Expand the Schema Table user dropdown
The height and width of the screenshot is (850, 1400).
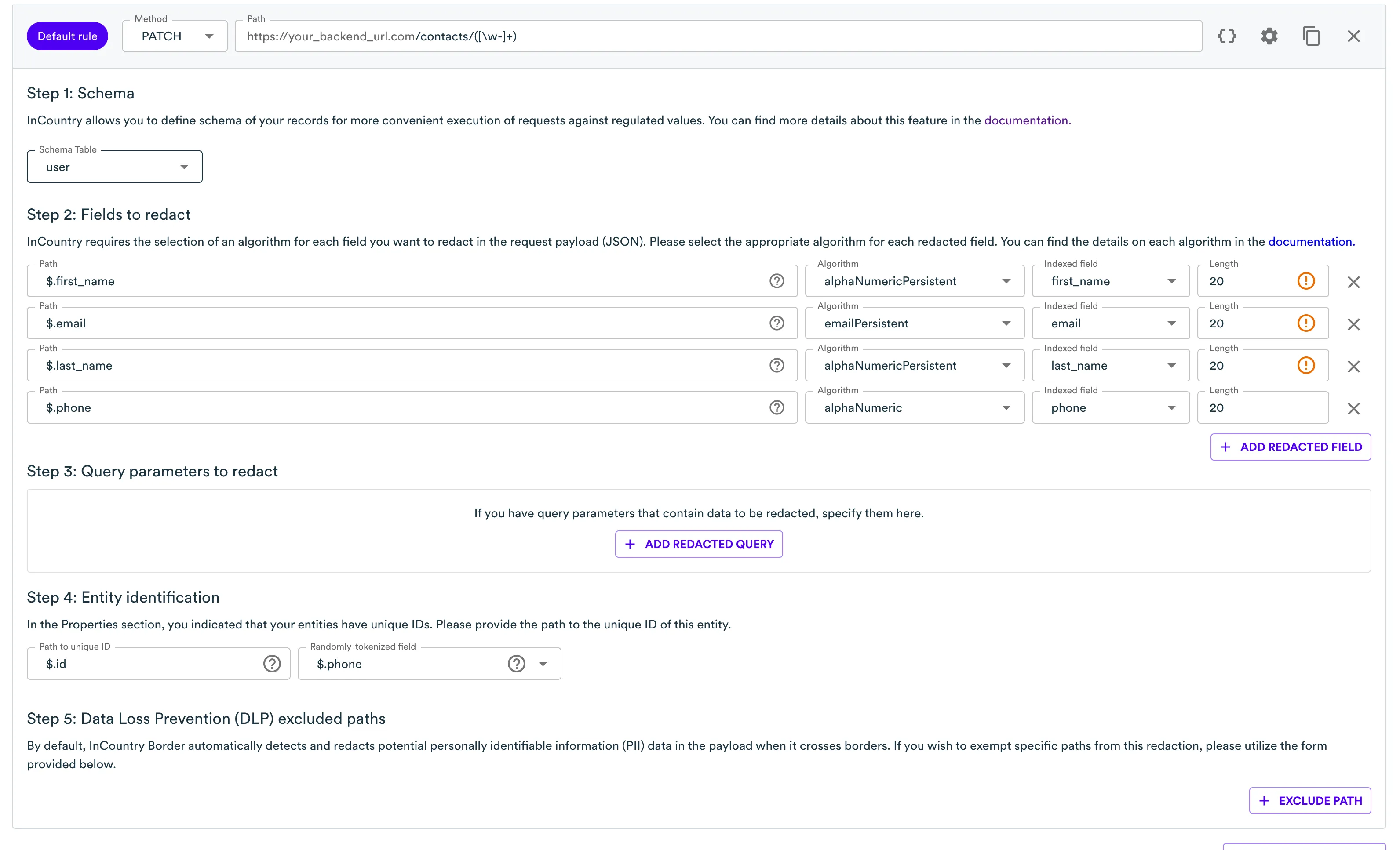click(x=115, y=167)
